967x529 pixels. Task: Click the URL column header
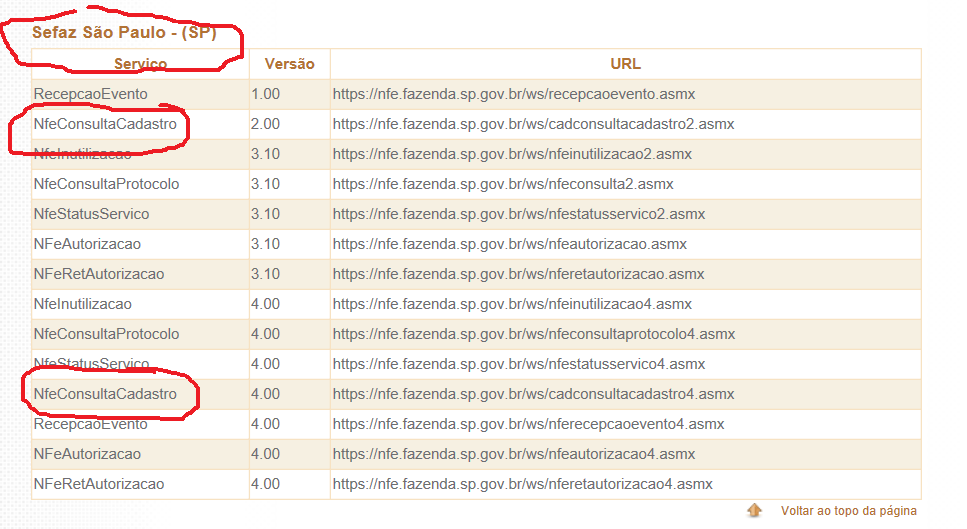point(625,64)
